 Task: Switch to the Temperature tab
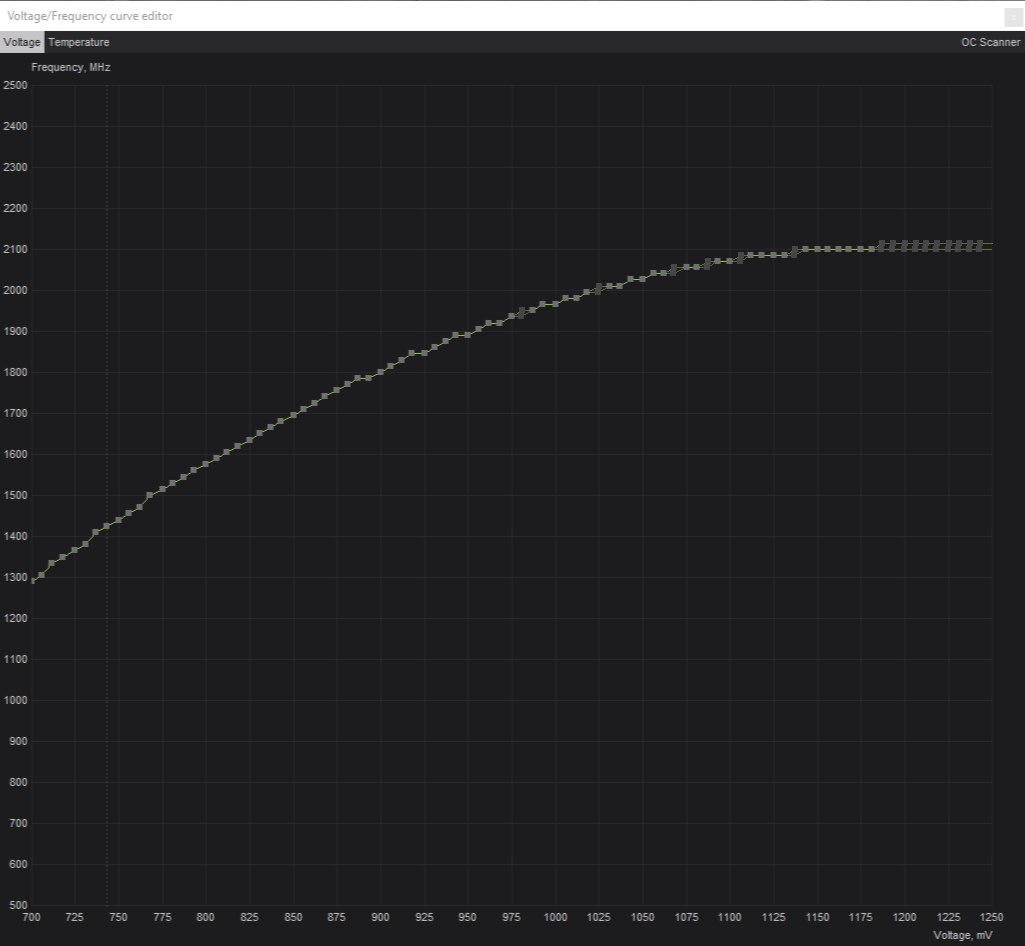pos(78,42)
